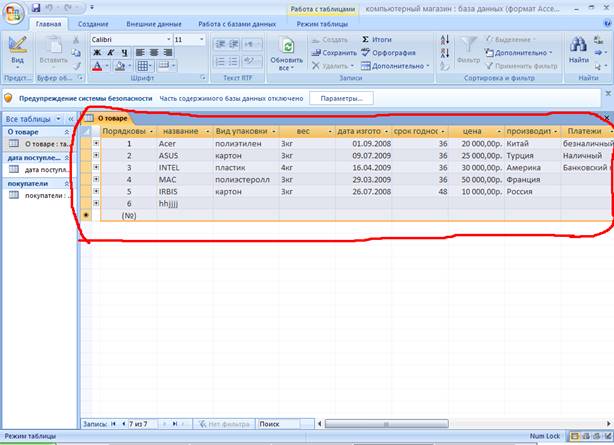
Task: Expand the subdatasheet plus for the Acer row
Action: pyautogui.click(x=96, y=143)
